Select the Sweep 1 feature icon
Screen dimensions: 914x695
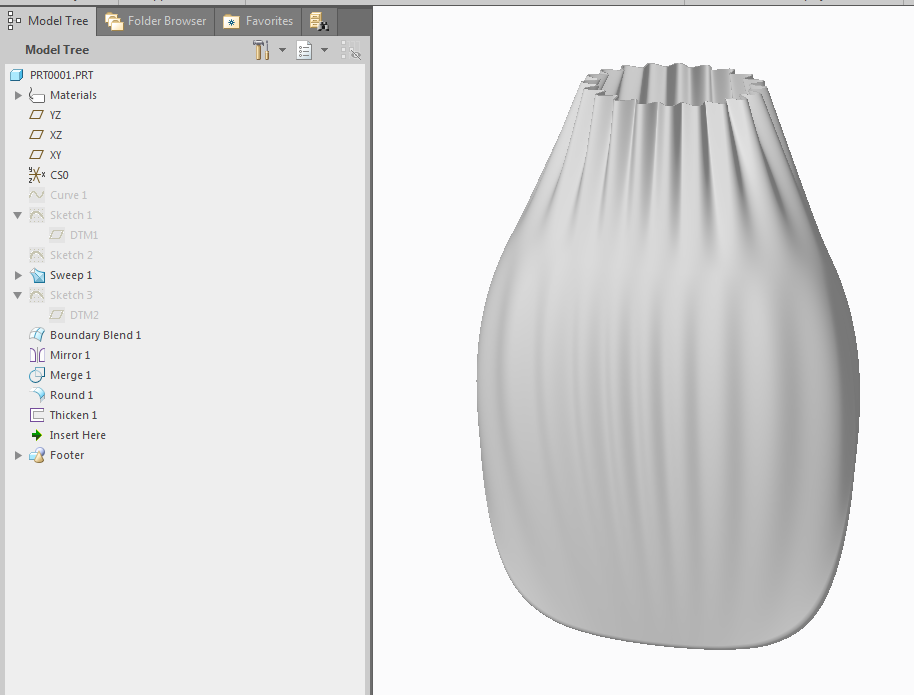click(x=37, y=275)
